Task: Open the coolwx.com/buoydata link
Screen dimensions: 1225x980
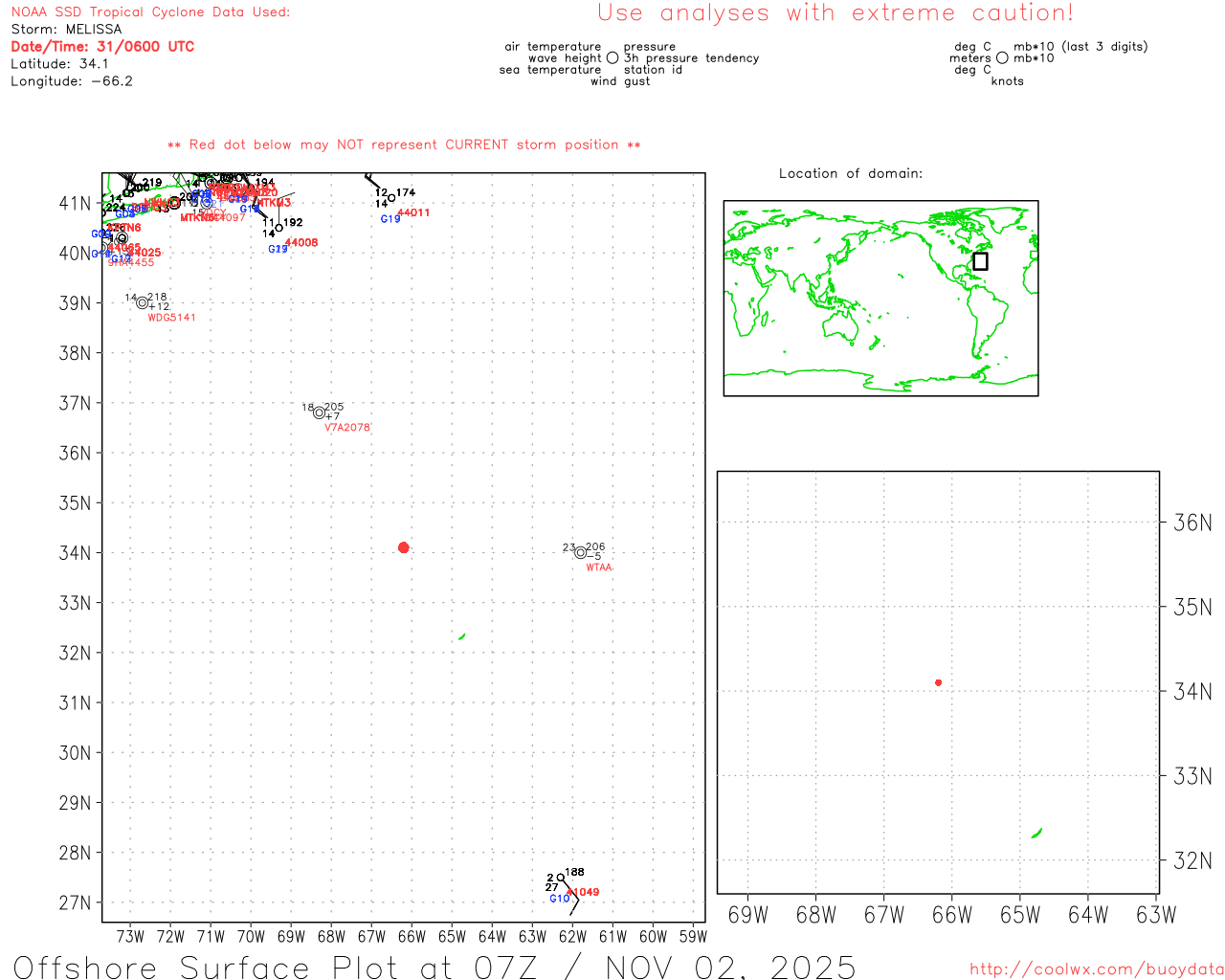Action: (1097, 969)
